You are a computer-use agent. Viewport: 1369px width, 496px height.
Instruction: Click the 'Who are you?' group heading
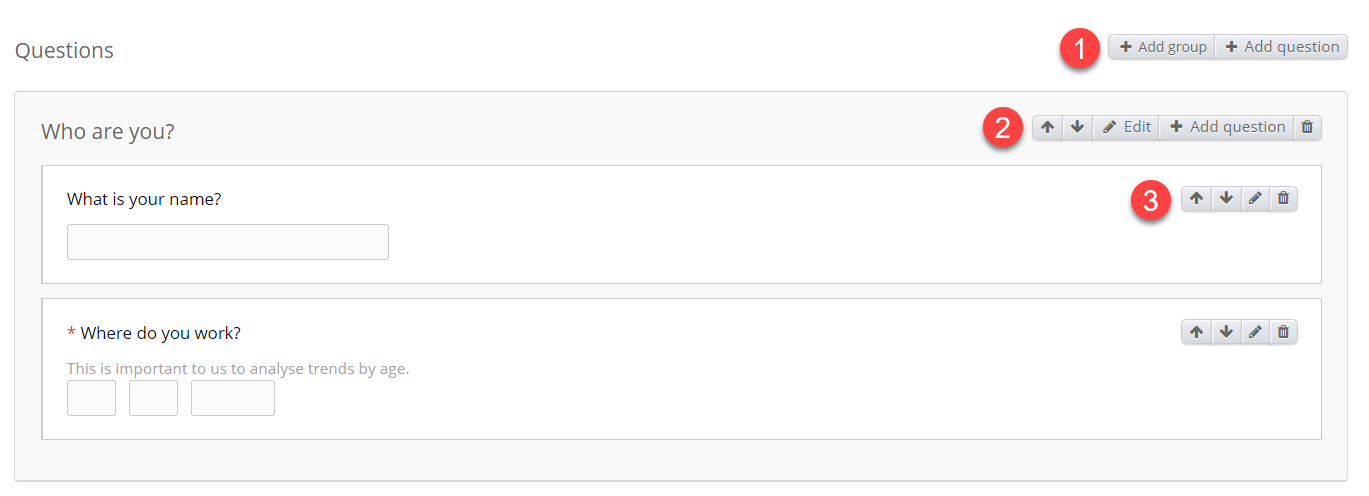point(108,131)
